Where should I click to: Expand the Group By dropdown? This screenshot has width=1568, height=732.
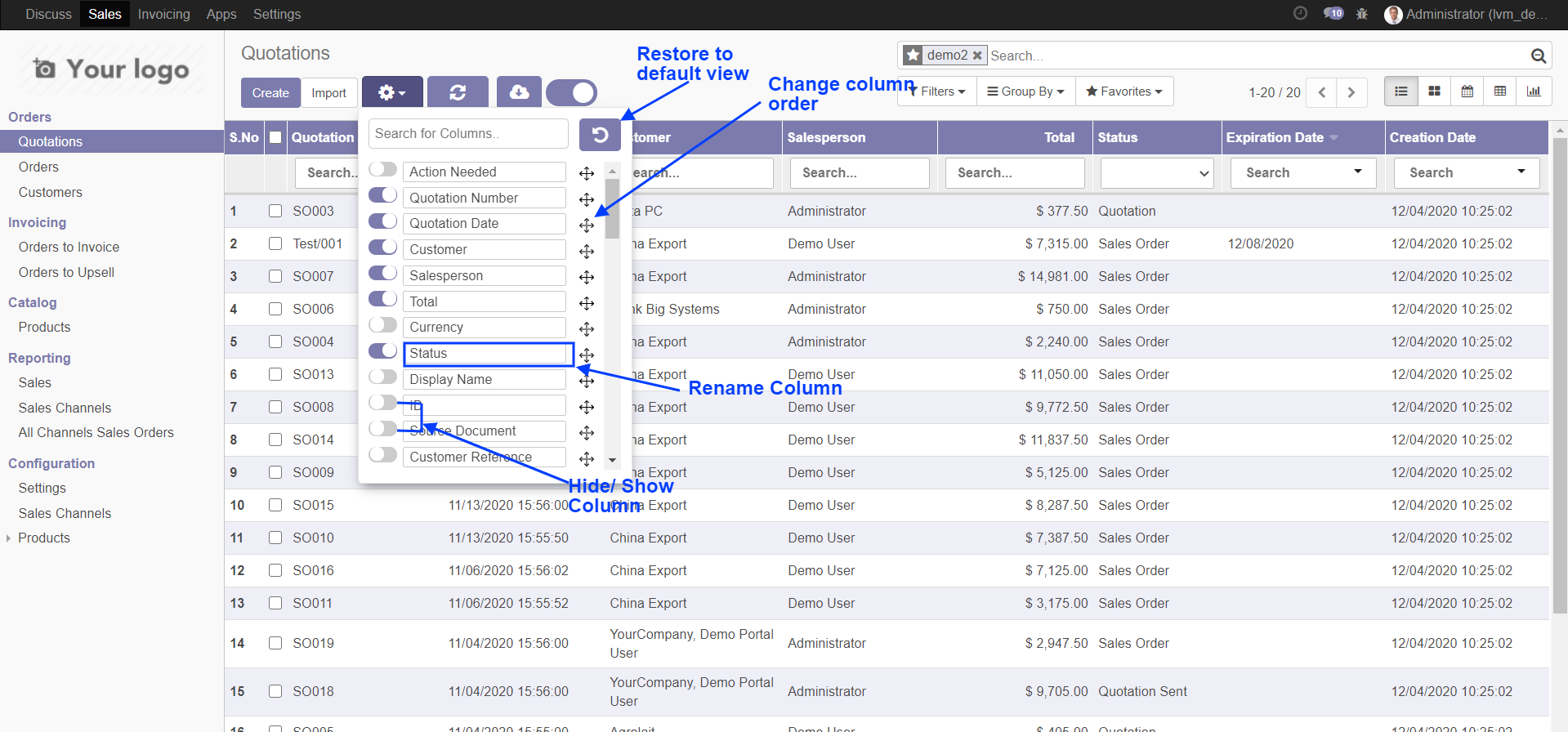pyautogui.click(x=1025, y=91)
